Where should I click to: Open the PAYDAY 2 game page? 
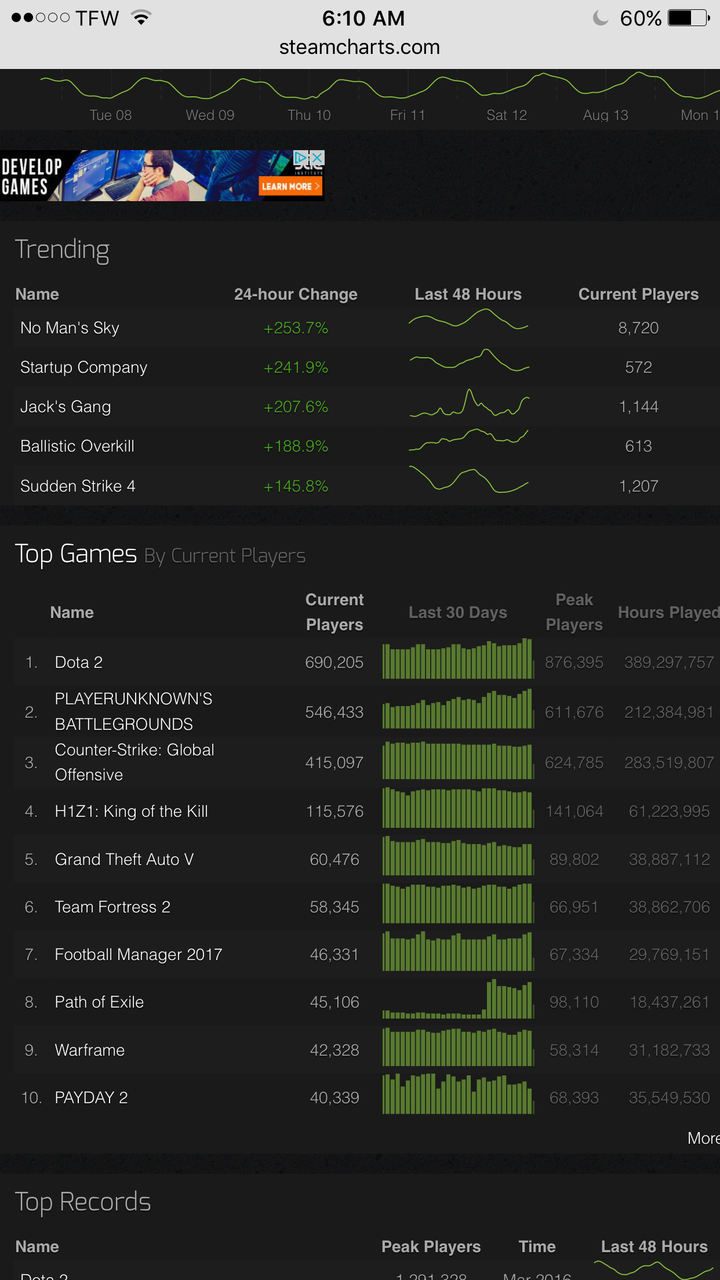click(92, 1097)
